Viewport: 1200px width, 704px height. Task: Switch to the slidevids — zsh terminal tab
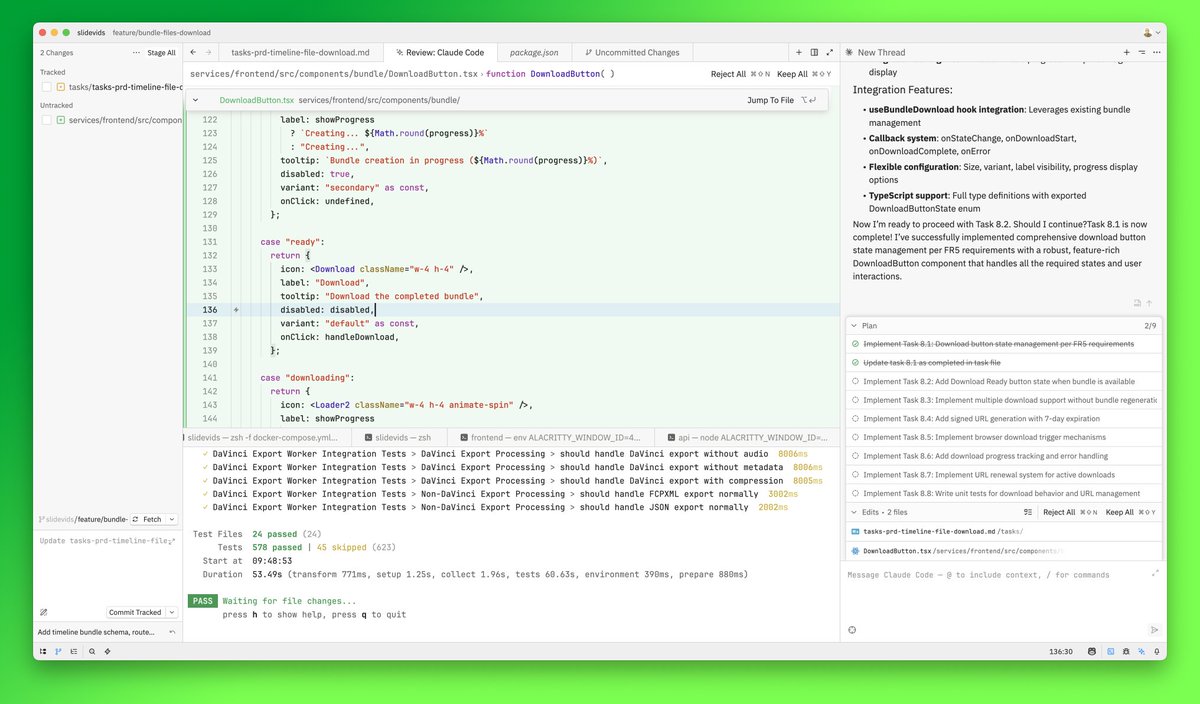tap(398, 437)
